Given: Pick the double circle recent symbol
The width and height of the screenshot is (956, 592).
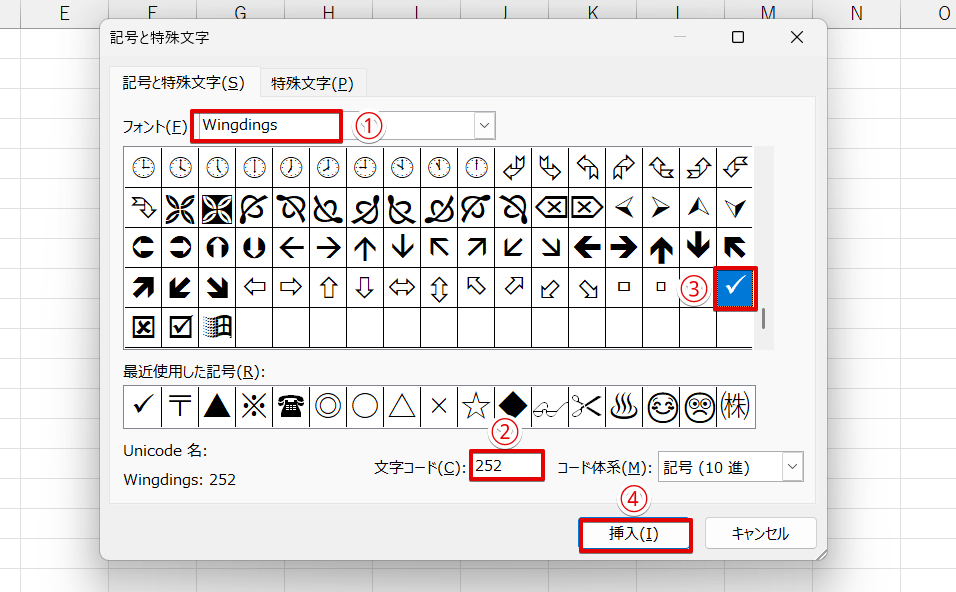Looking at the screenshot, I should [328, 406].
